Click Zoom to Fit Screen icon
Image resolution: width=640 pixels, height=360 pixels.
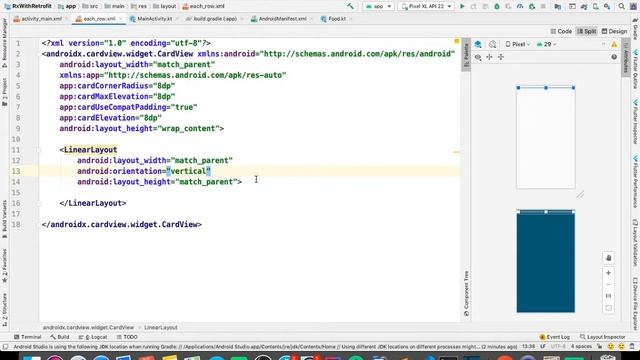click(608, 308)
